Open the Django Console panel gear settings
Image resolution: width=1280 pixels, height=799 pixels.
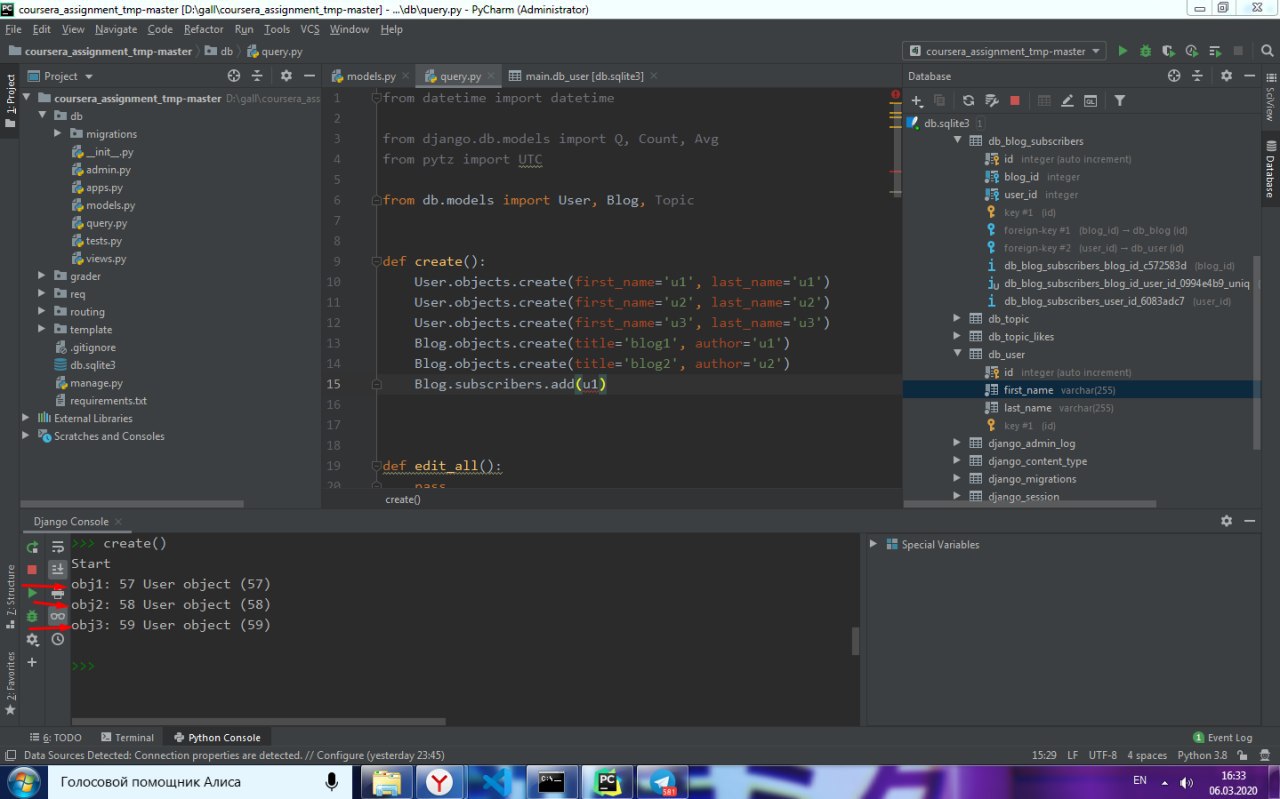[1226, 521]
